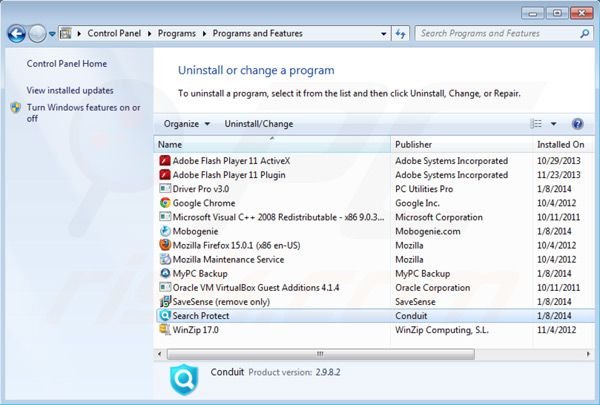
Task: Select Adobe Flash Player 11 Plugin icon
Action: [165, 175]
